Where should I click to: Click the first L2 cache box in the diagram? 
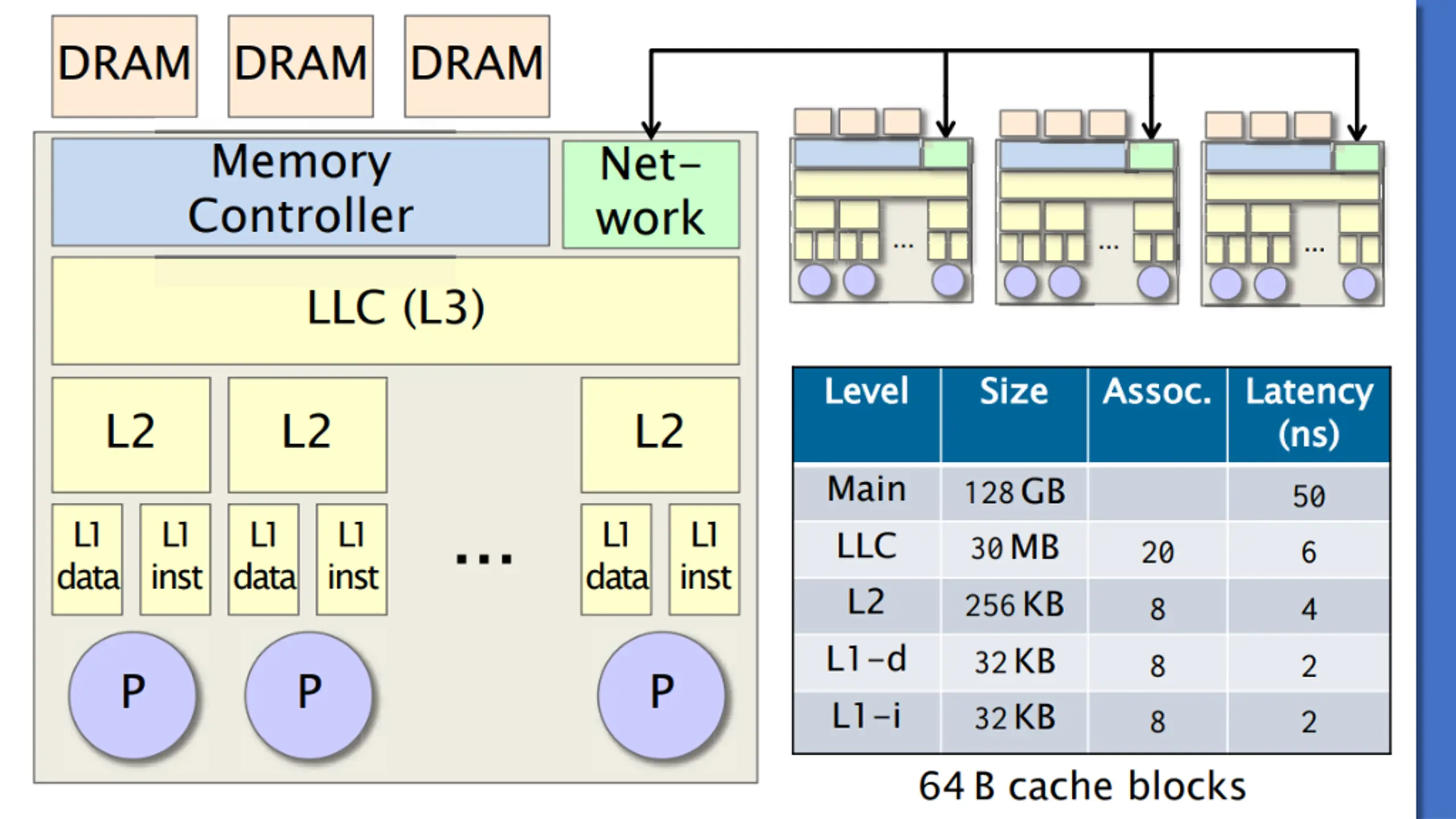click(131, 435)
